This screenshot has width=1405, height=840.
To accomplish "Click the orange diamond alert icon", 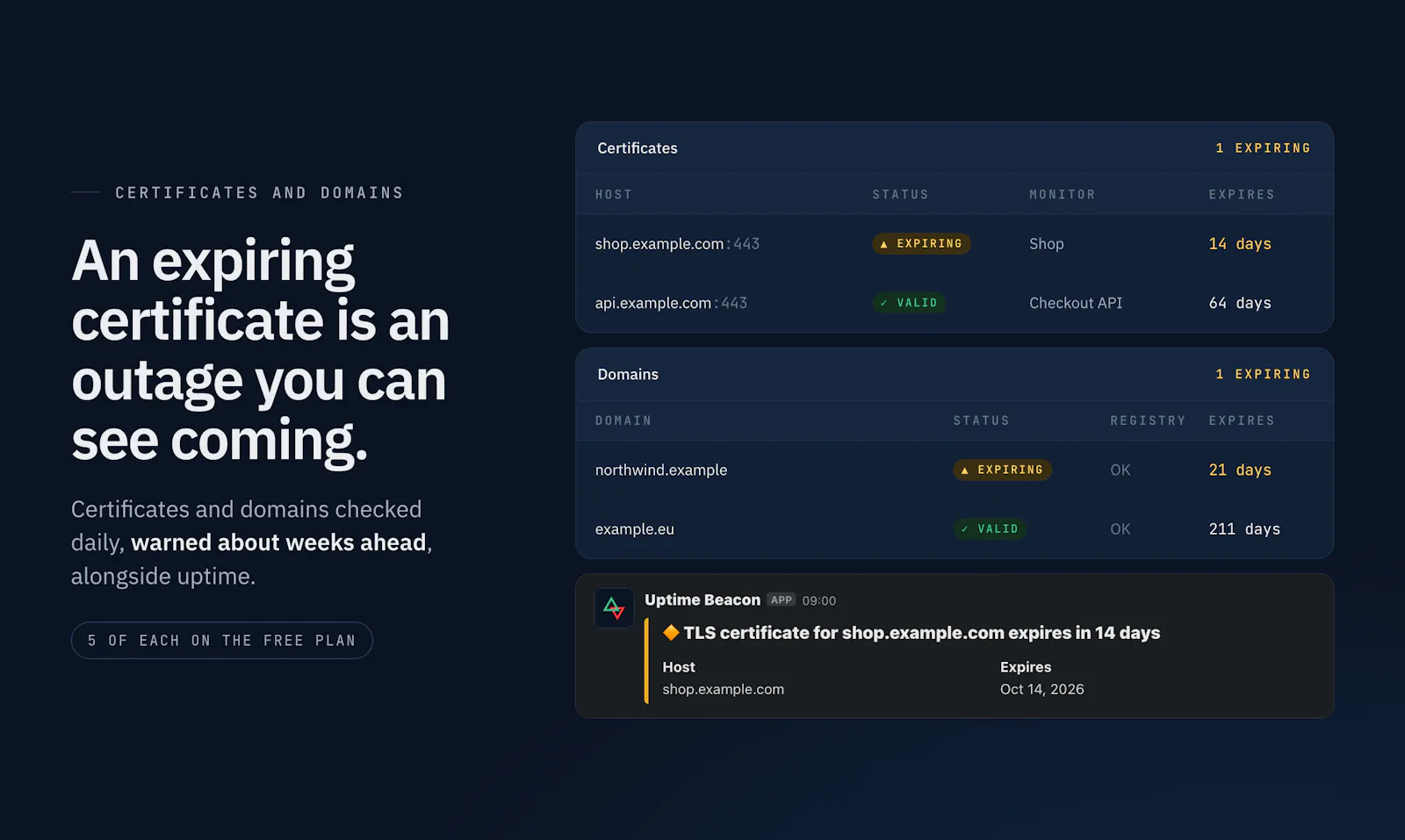I will coord(671,633).
